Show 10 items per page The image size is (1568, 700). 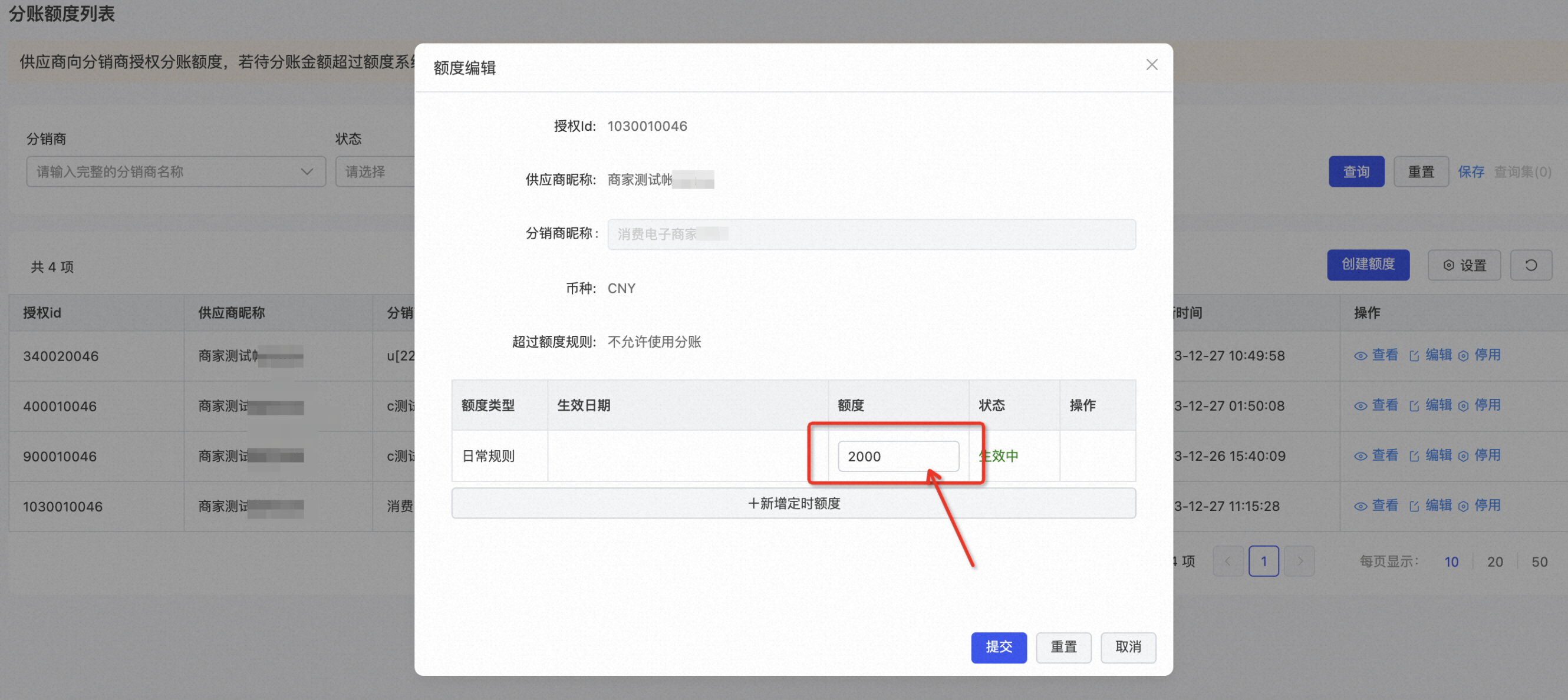pos(1451,562)
